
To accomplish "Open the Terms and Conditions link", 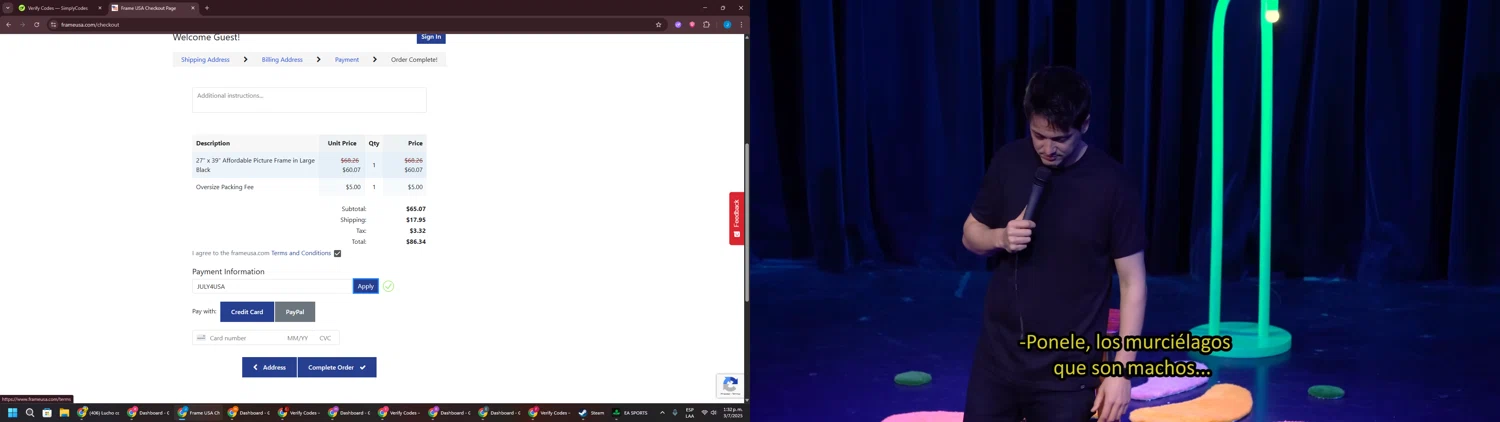I will [301, 253].
